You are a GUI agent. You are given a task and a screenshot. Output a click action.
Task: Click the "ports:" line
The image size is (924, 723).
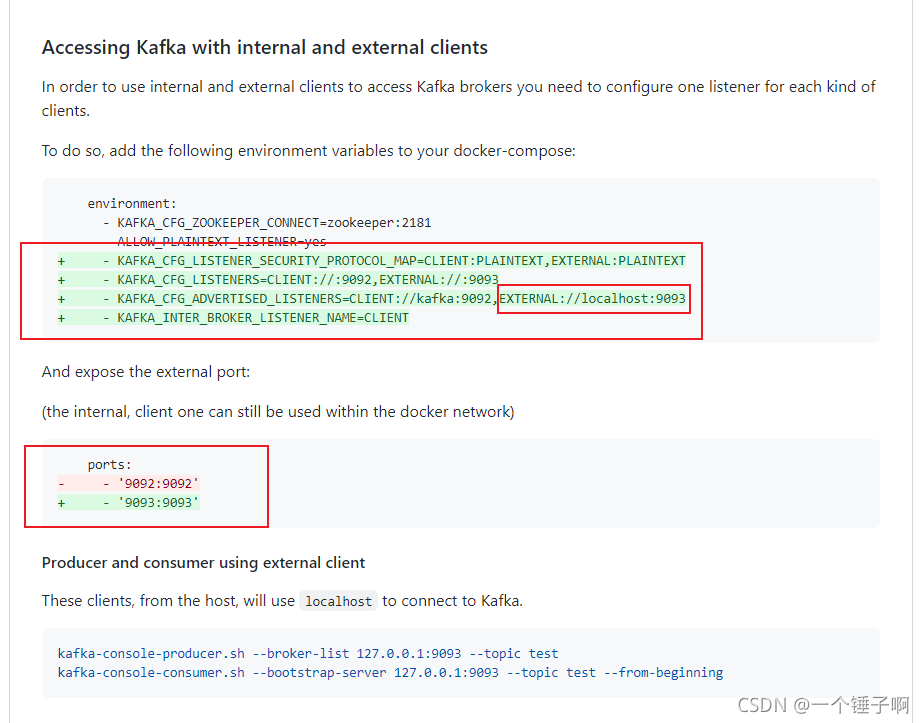tap(110, 465)
